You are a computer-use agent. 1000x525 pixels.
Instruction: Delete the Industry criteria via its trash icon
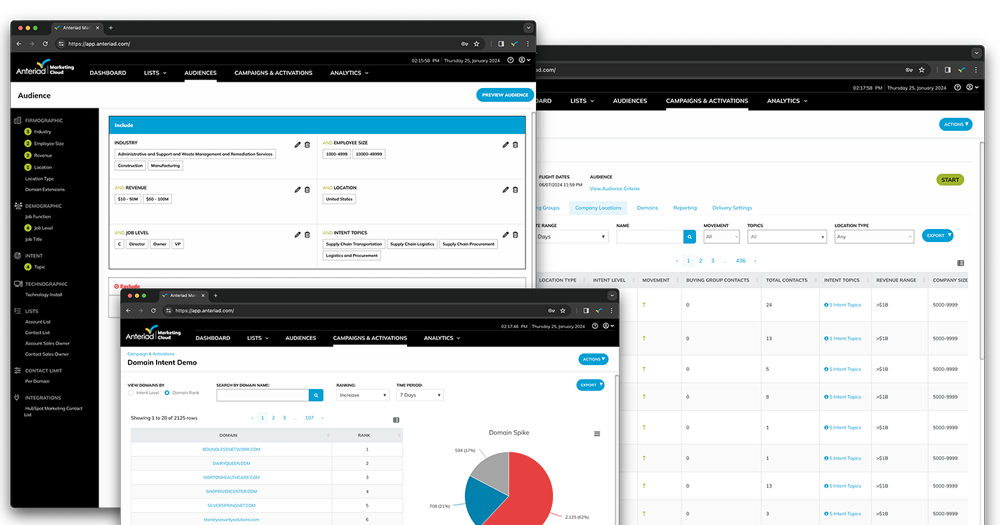click(307, 145)
